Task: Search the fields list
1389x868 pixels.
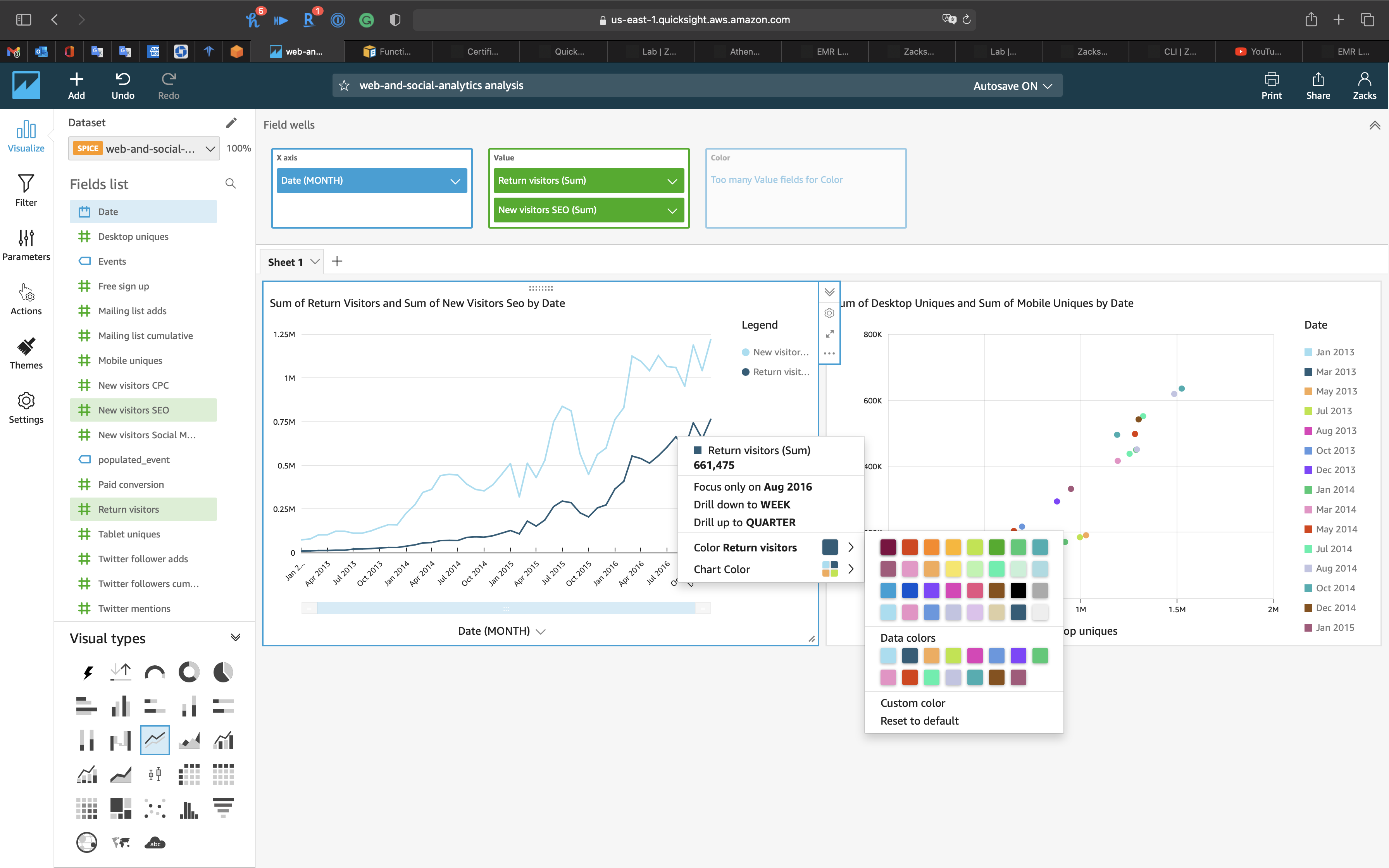Action: point(231,184)
